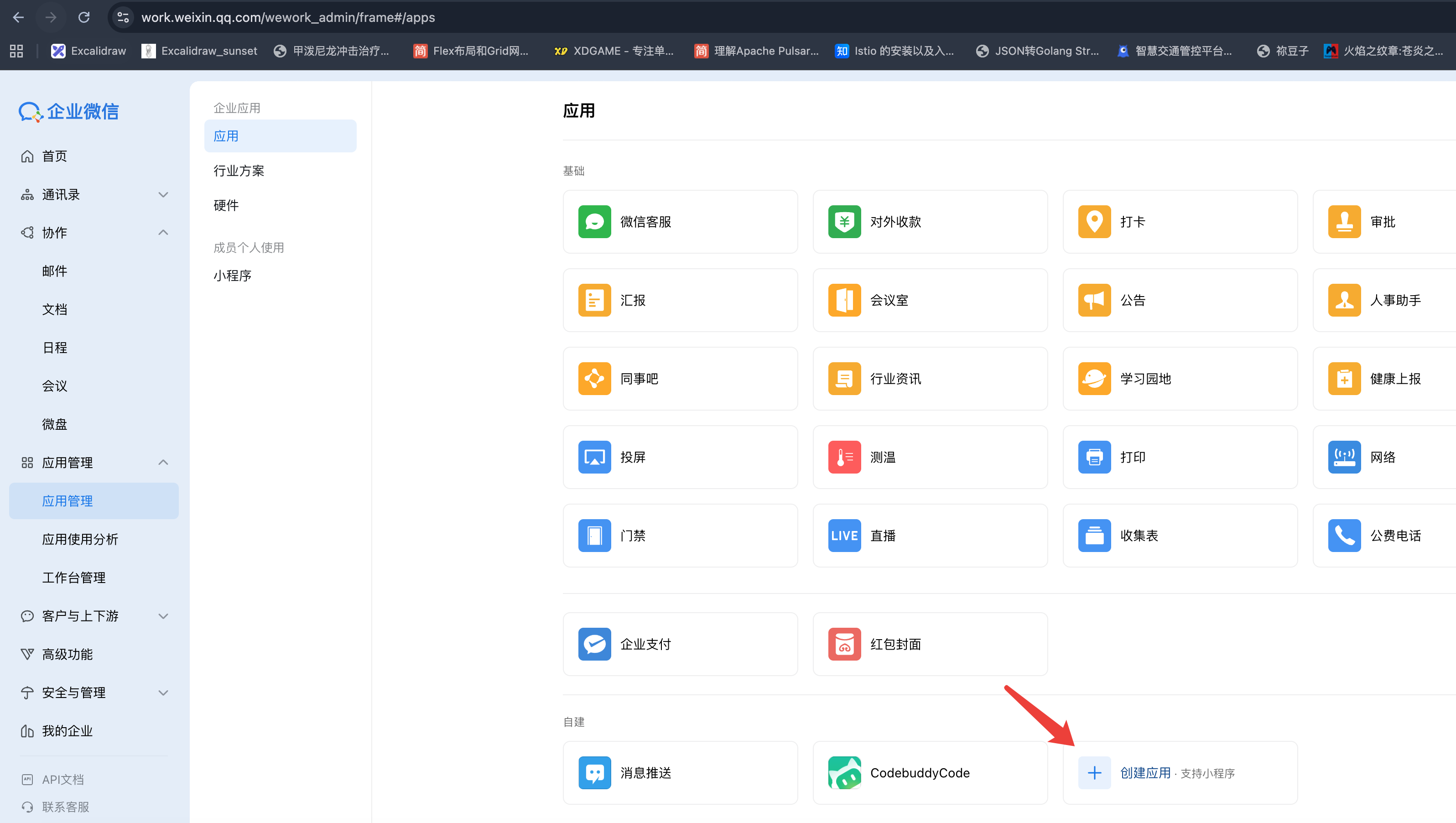Open the 企业支付 app icon
This screenshot has height=823, width=1456.
[594, 644]
